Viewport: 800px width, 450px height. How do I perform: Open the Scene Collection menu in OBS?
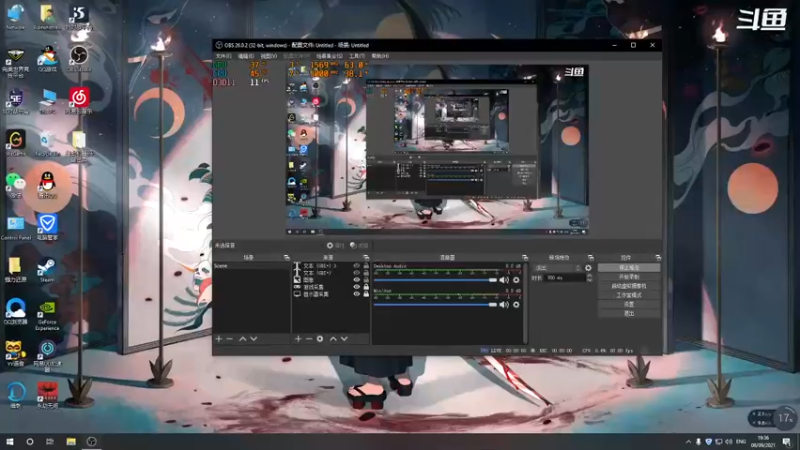pyautogui.click(x=329, y=56)
